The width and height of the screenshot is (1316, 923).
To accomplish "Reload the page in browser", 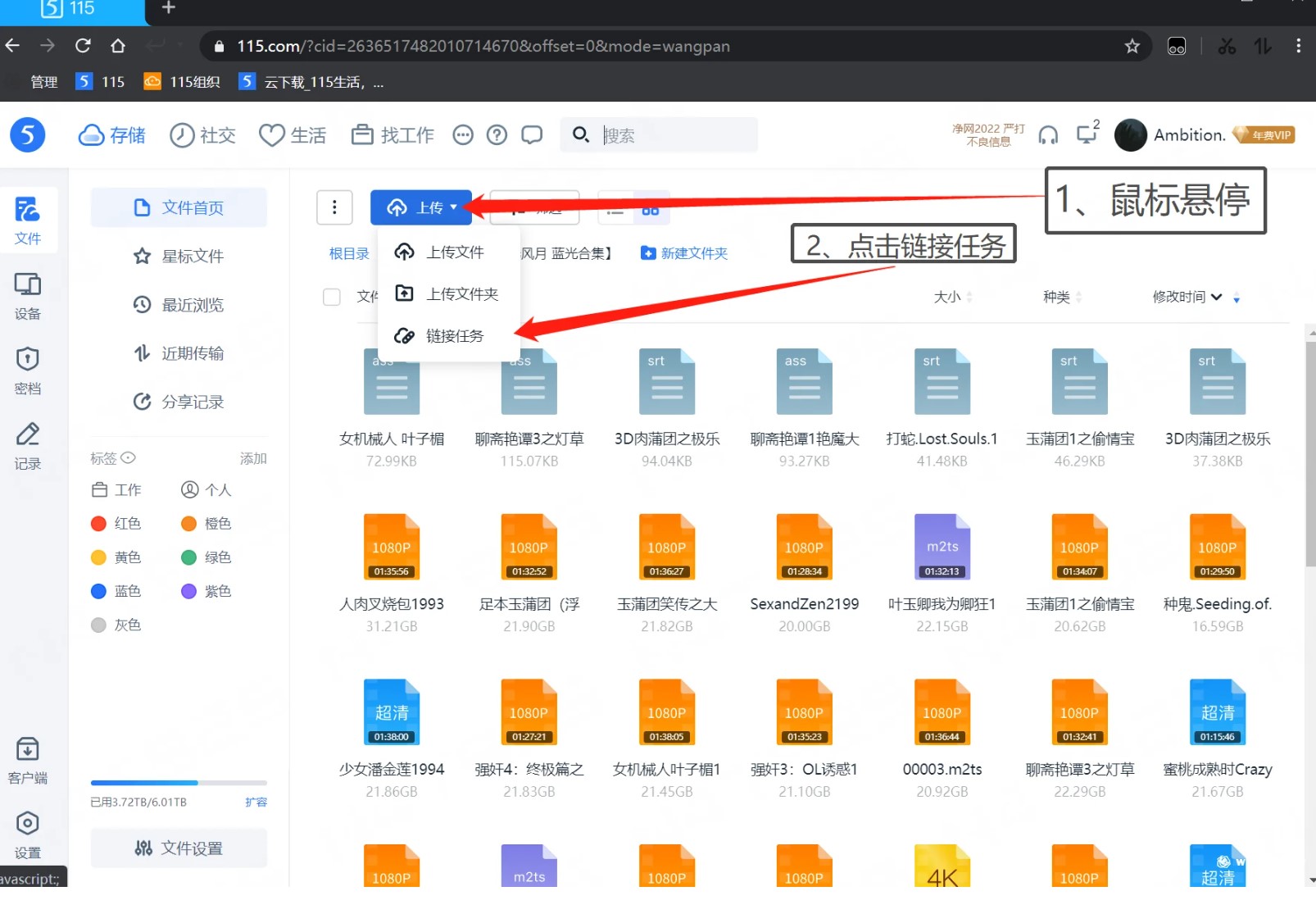I will [x=83, y=46].
